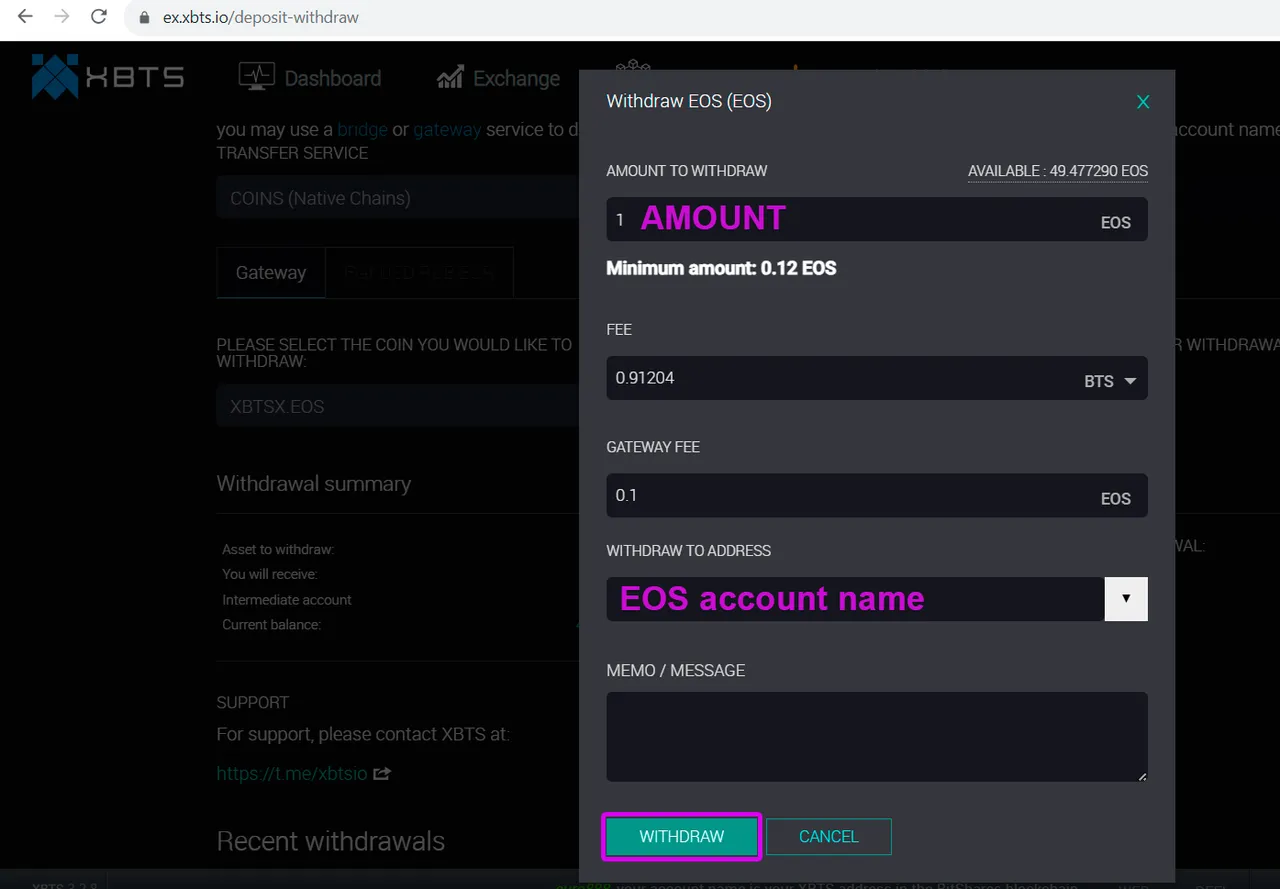Open the XBTSX.EOS coin selector
Viewport: 1280px width, 889px height.
click(x=398, y=407)
